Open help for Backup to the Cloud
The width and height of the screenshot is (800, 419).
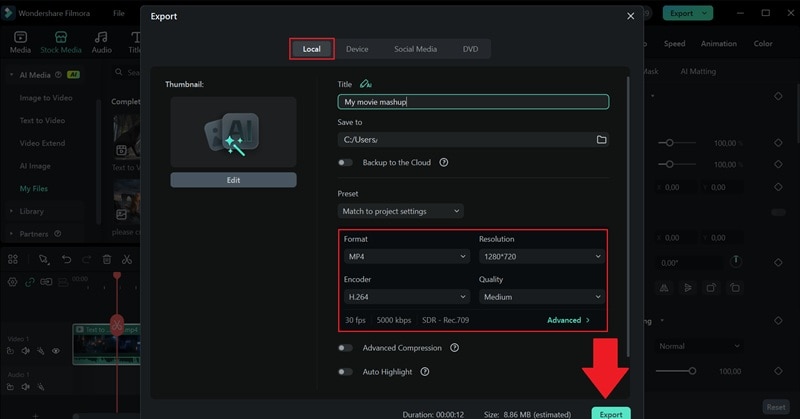pyautogui.click(x=444, y=162)
